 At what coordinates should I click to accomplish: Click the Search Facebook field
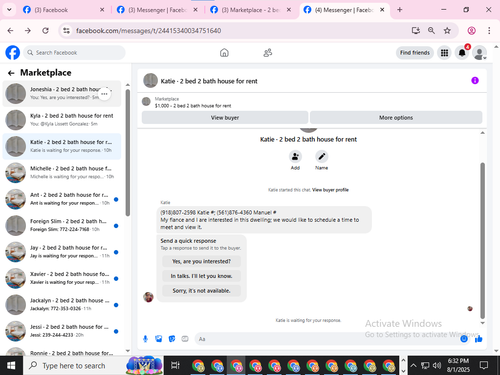point(74,53)
